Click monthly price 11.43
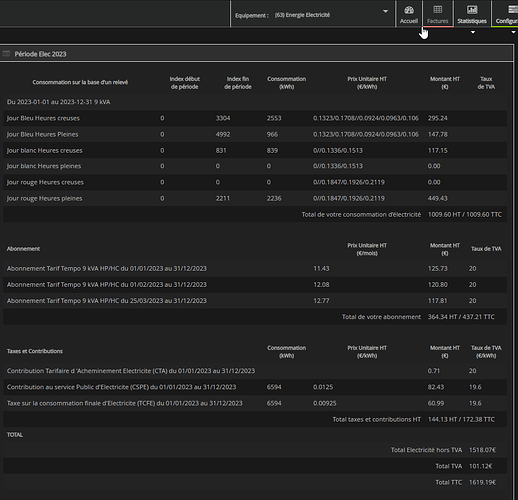Viewport: 518px width, 500px height. [x=321, y=268]
